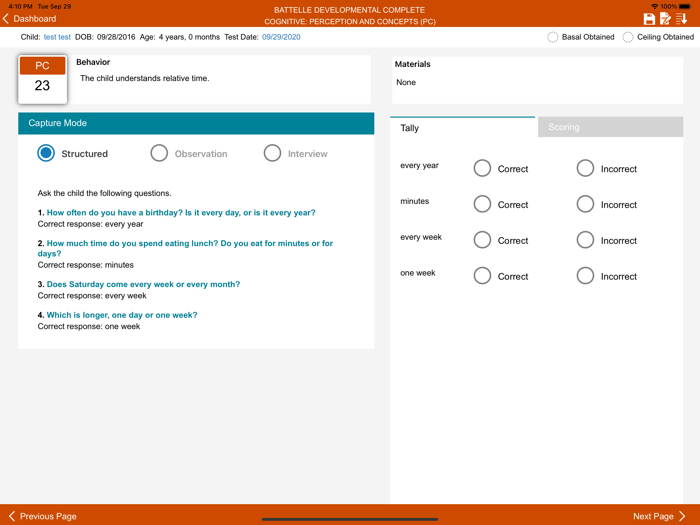Image resolution: width=700 pixels, height=525 pixels.
Task: Tap the Wi-Fi status icon
Action: 654,6
